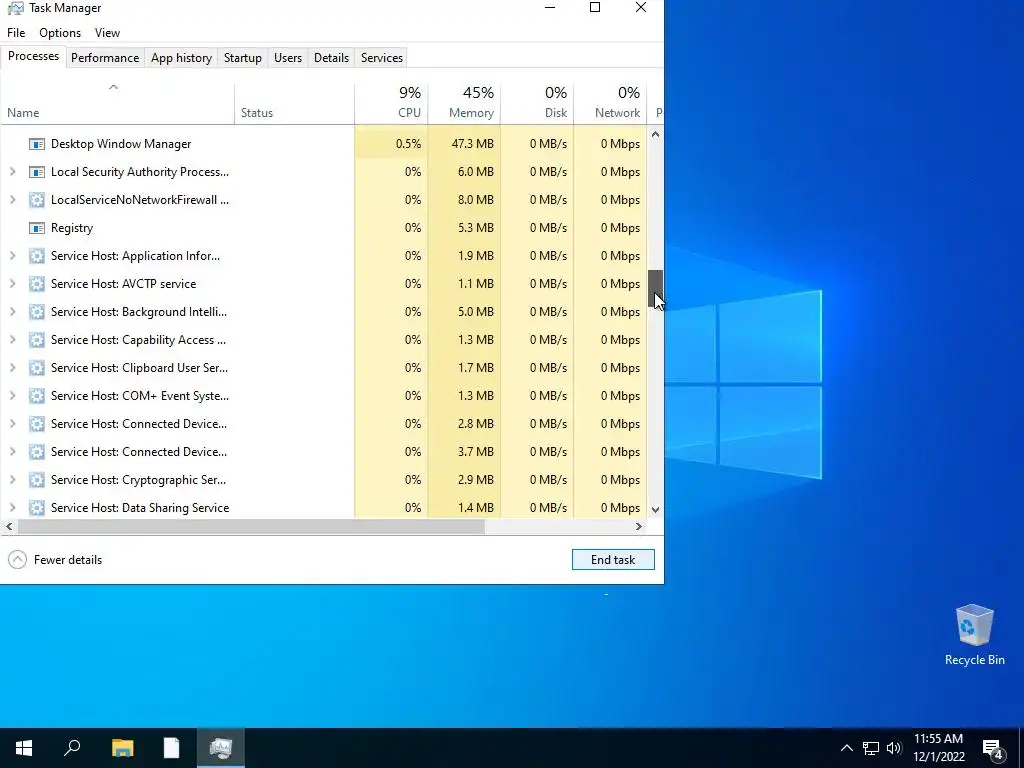Click the volume speaker tray icon

(x=894, y=748)
